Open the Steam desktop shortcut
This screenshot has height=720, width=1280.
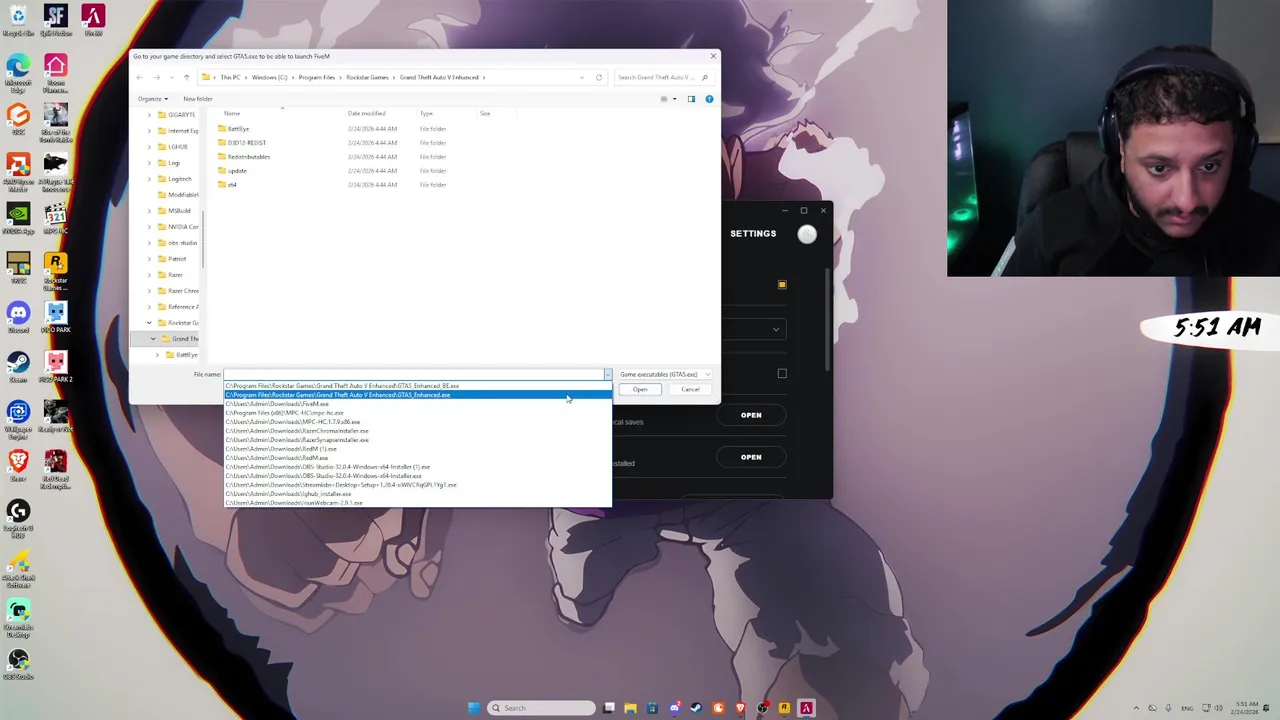tap(18, 366)
